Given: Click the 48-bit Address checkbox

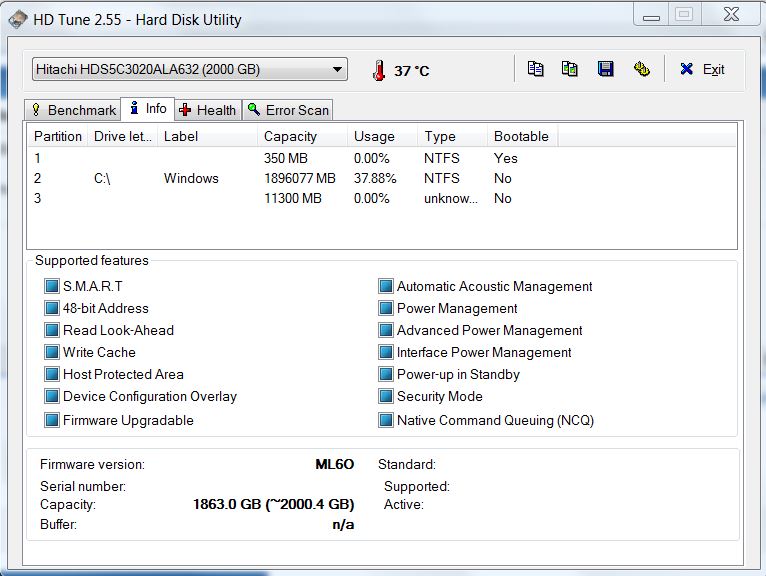Looking at the screenshot, I should coord(51,308).
